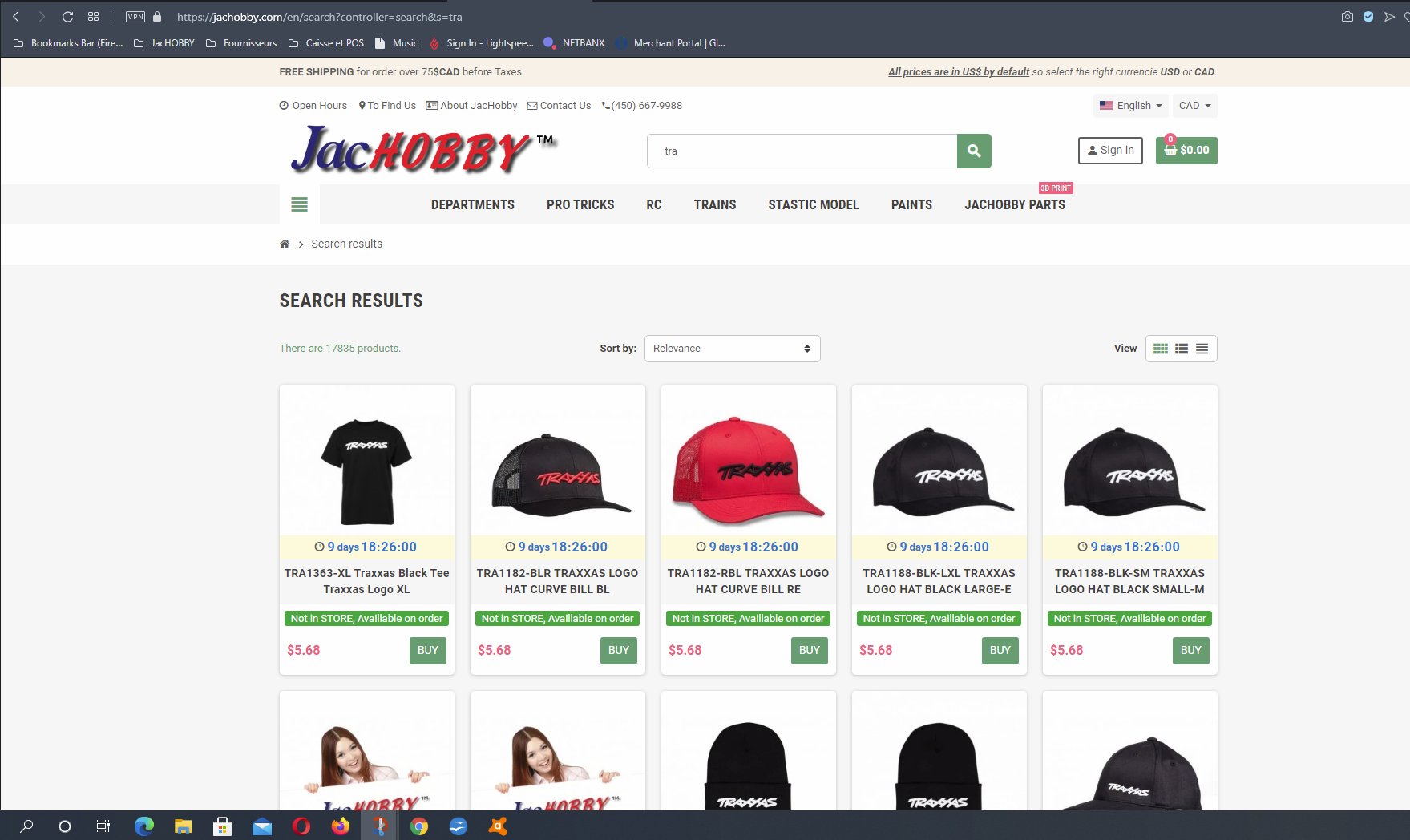Screen dimensions: 1410x840
Task: Click the JacHOBBY logo
Action: coord(423,151)
